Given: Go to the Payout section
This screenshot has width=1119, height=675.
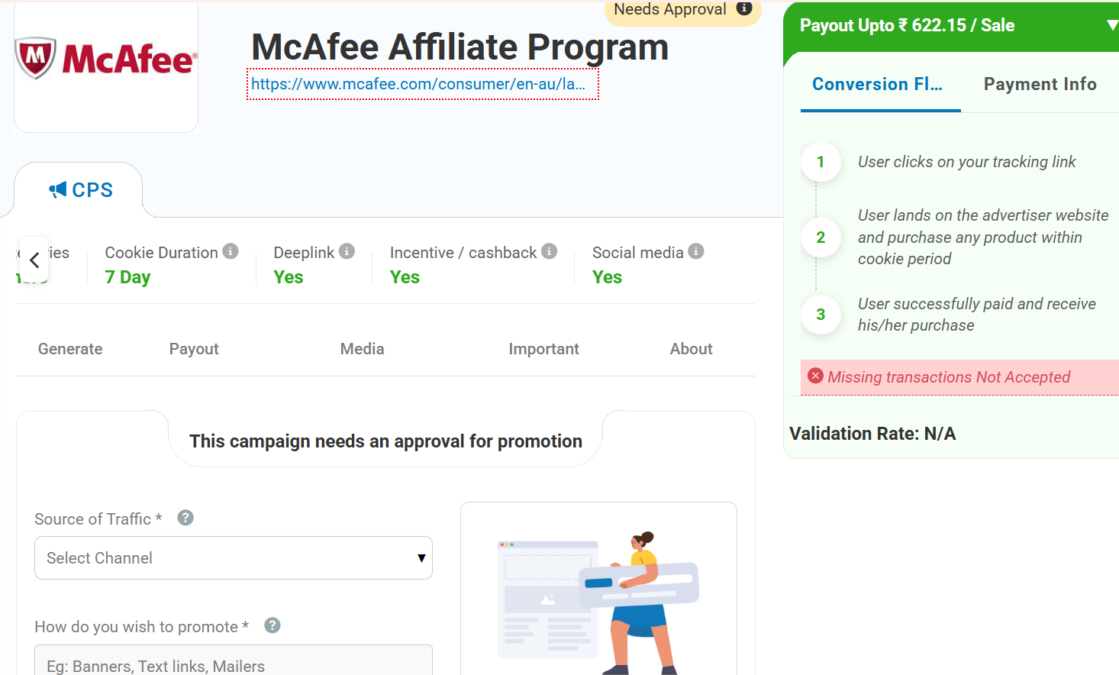Looking at the screenshot, I should click(194, 349).
